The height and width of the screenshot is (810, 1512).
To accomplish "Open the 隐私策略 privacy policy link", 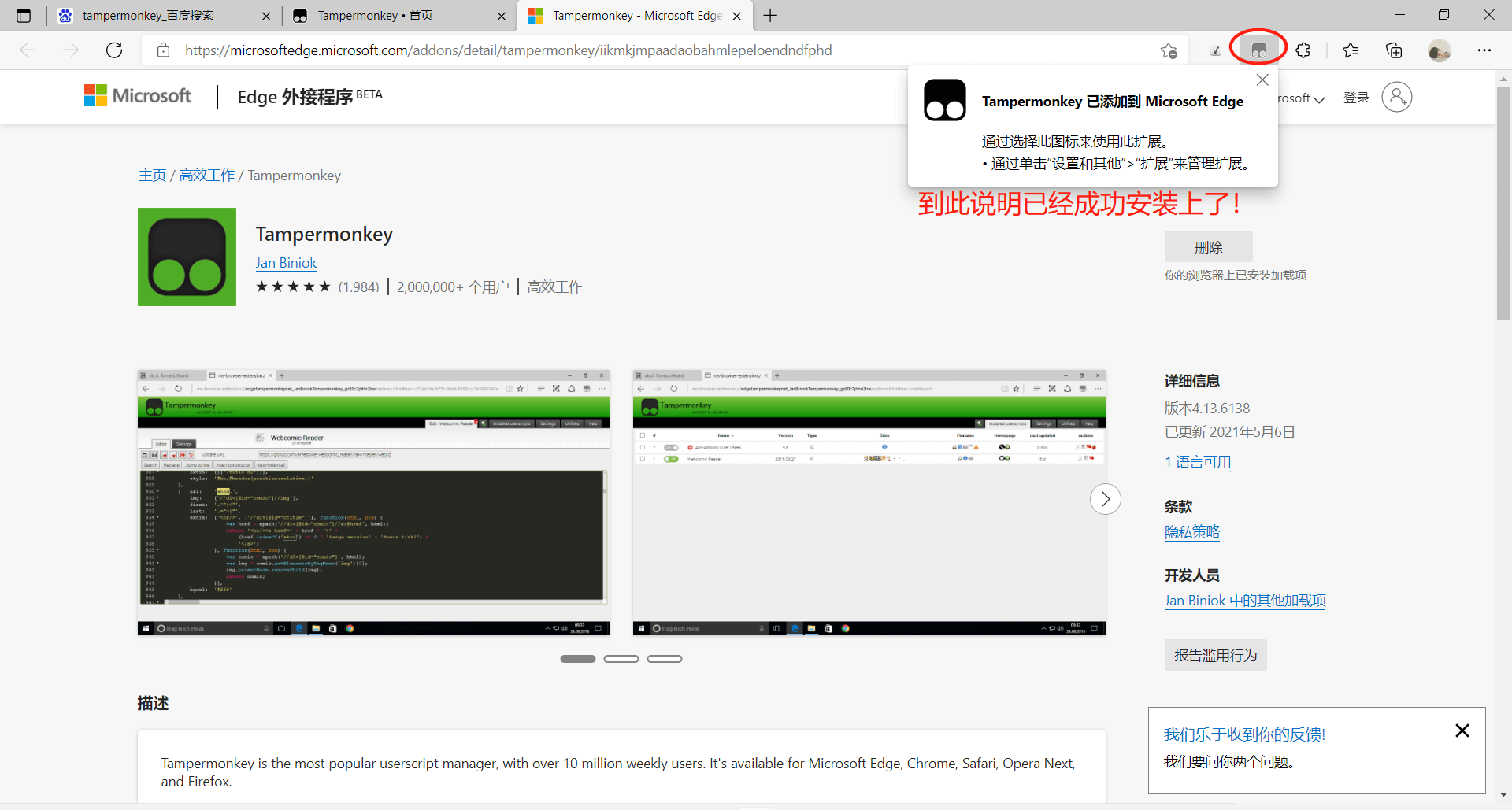I will [1192, 531].
